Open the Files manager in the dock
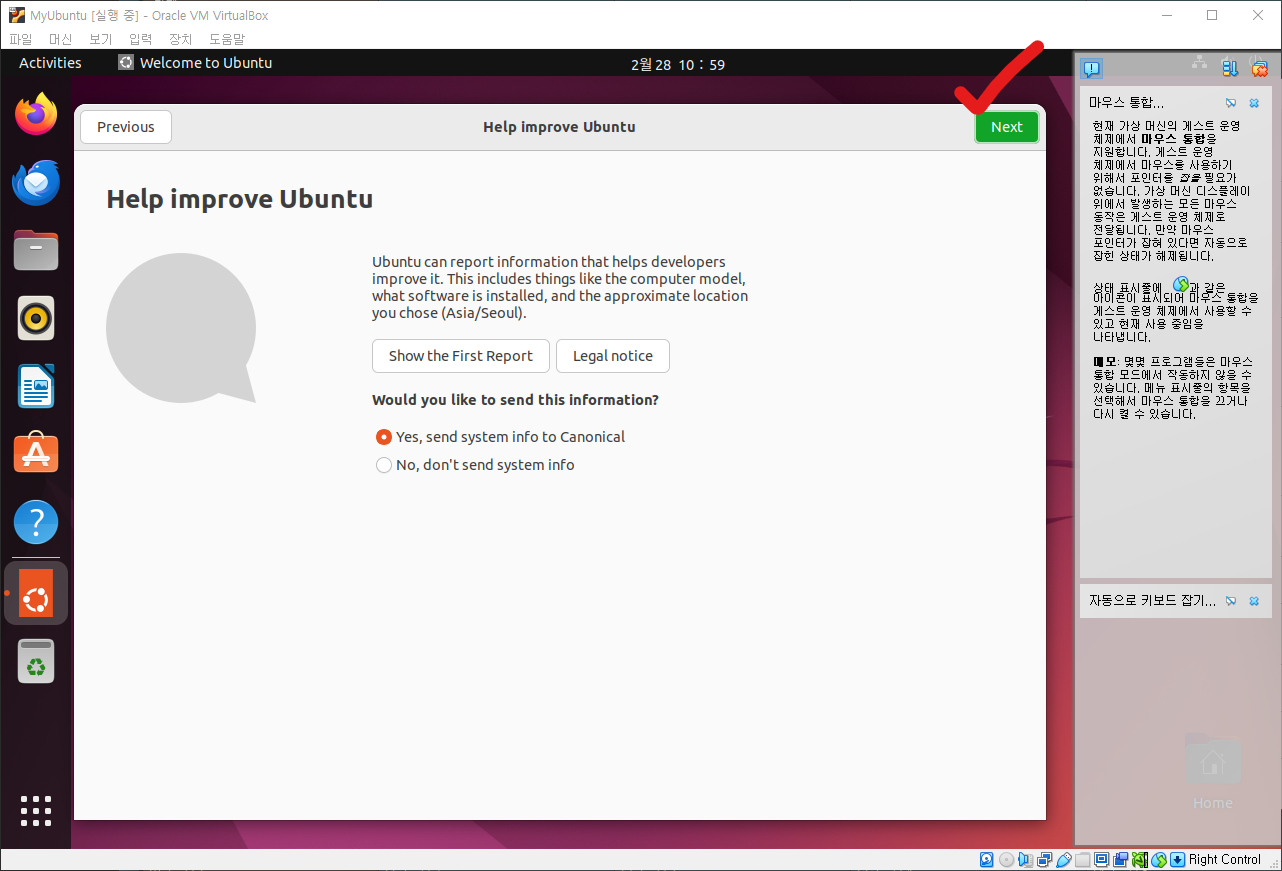Screen dimensions: 1282x871 (x=36, y=251)
